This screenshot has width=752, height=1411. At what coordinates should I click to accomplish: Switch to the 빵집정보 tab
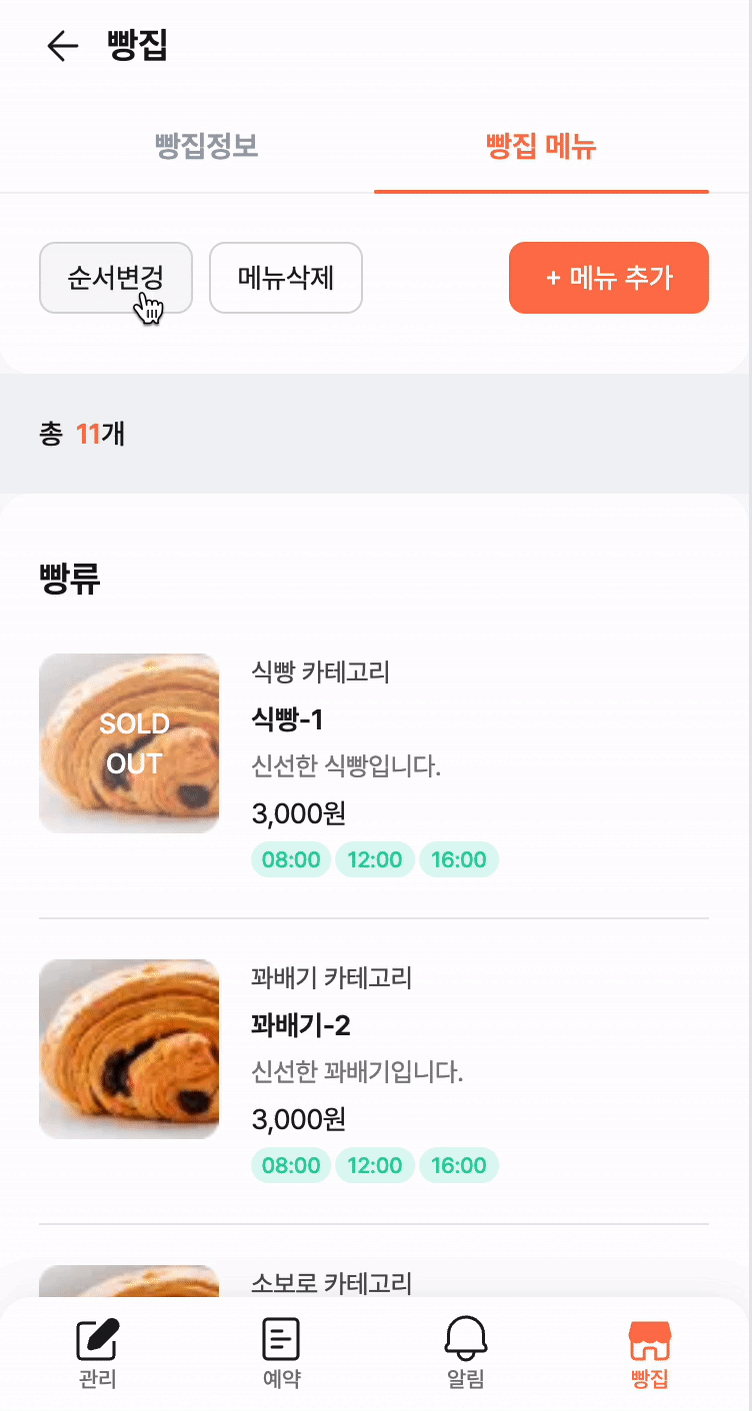click(207, 148)
